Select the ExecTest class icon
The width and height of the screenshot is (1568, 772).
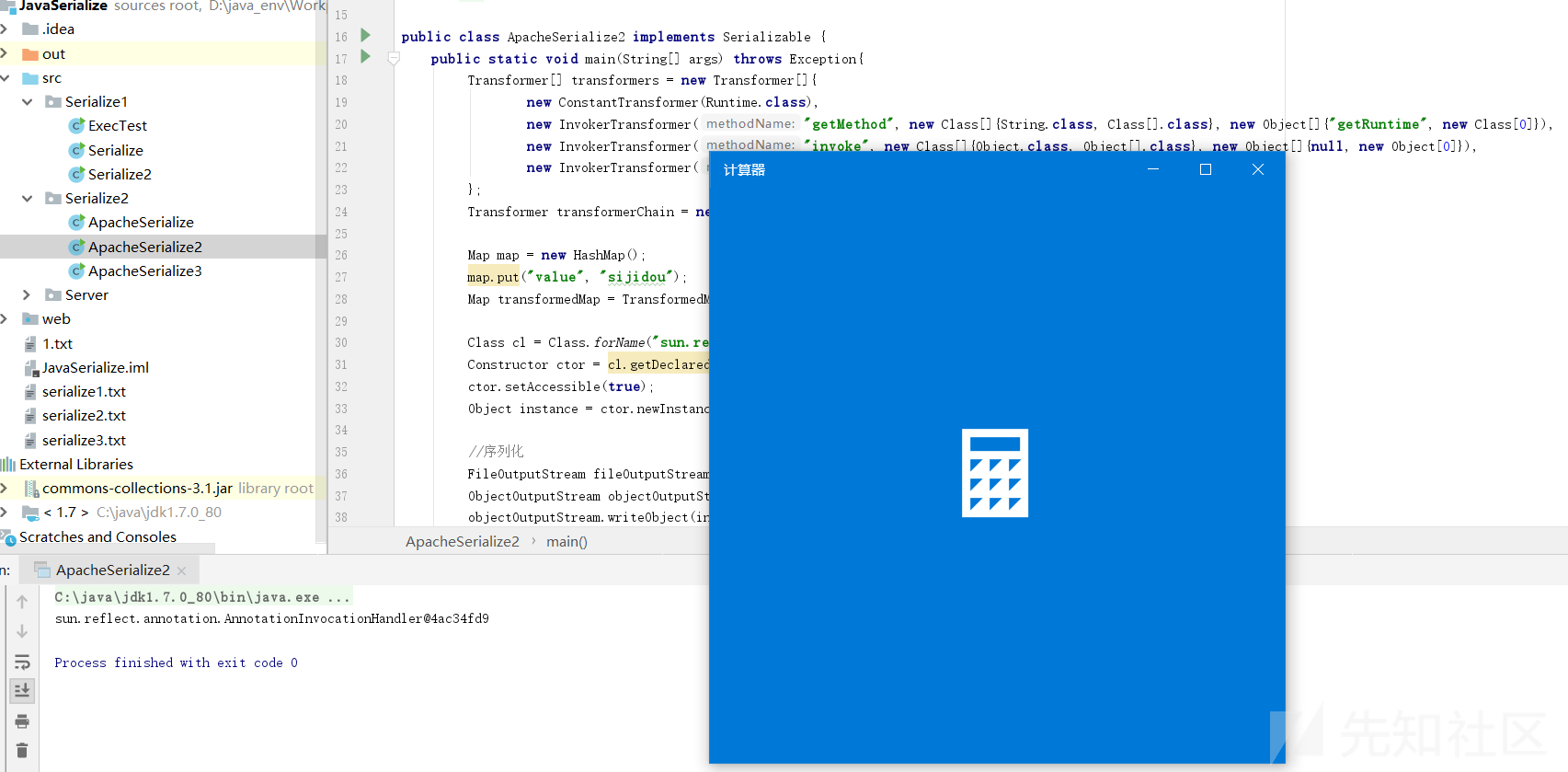(77, 125)
